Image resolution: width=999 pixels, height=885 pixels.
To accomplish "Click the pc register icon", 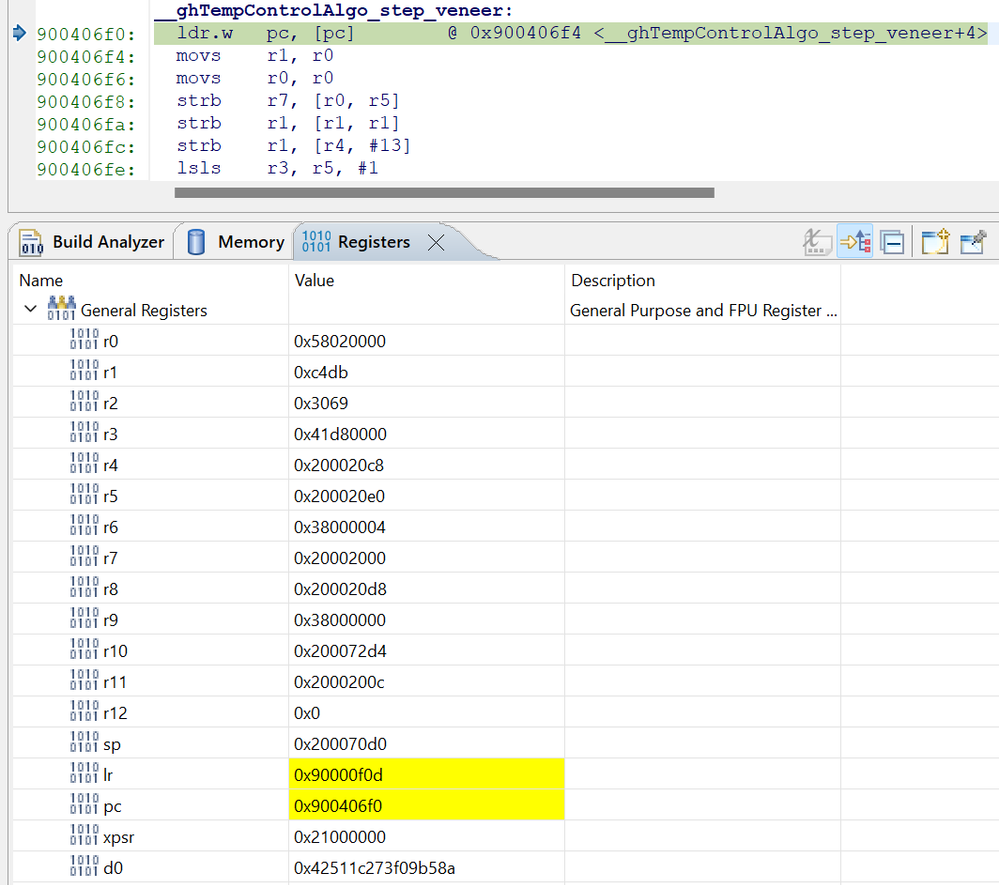I will coord(84,805).
